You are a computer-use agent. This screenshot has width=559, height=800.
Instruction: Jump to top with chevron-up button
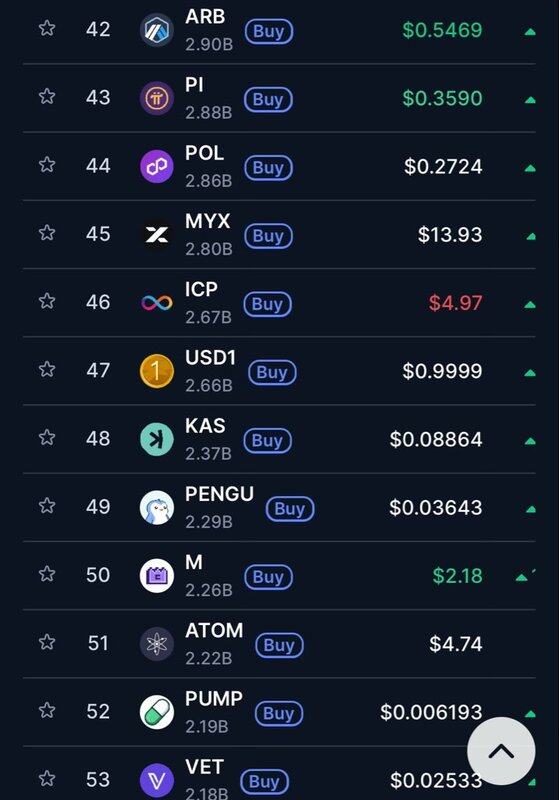(501, 751)
